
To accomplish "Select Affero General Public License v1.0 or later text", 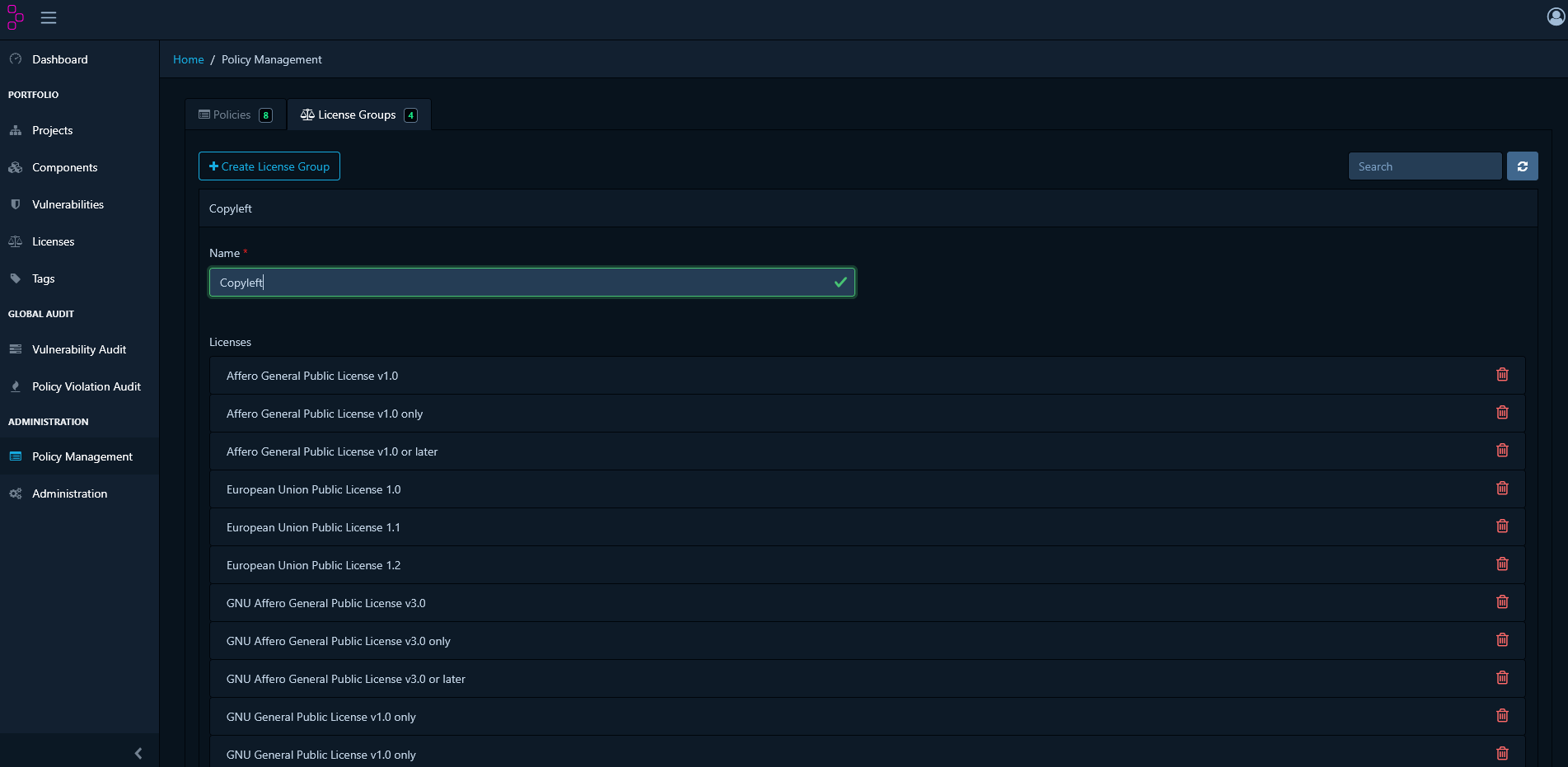I will point(332,451).
